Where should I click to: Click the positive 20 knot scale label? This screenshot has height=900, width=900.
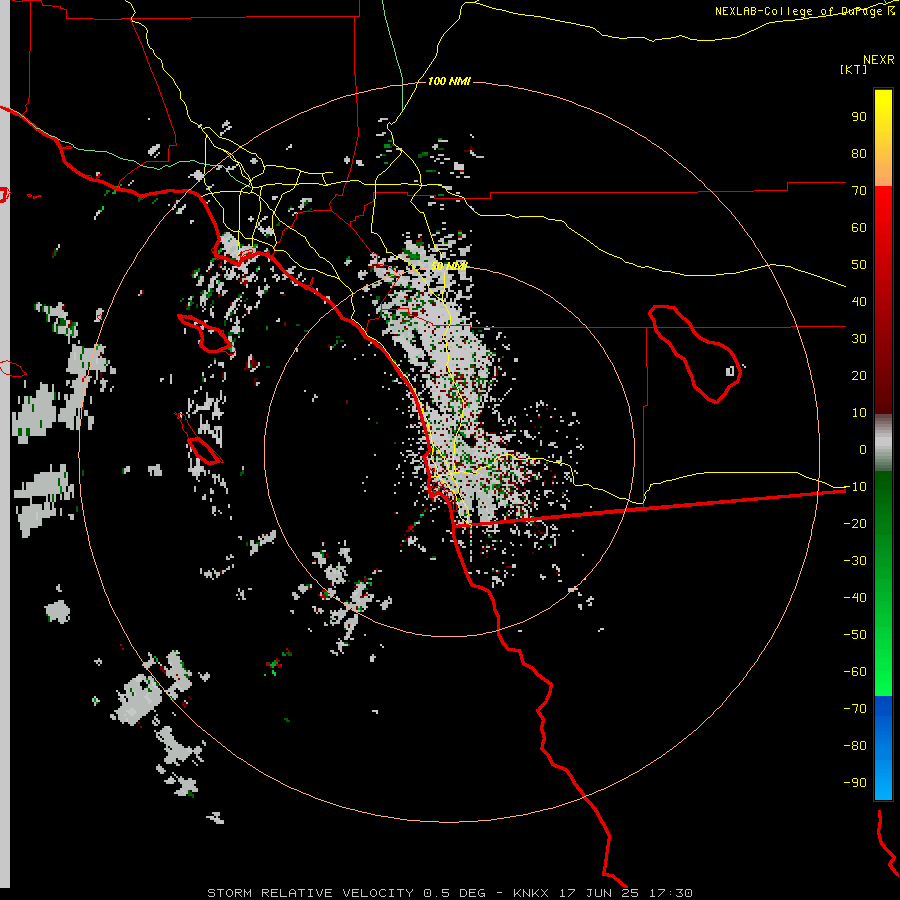click(x=859, y=375)
